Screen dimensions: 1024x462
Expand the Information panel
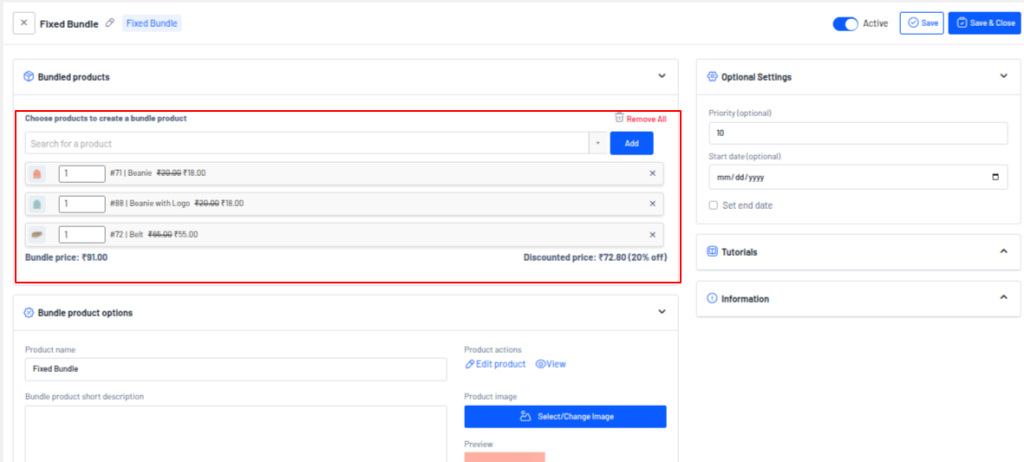(1003, 298)
